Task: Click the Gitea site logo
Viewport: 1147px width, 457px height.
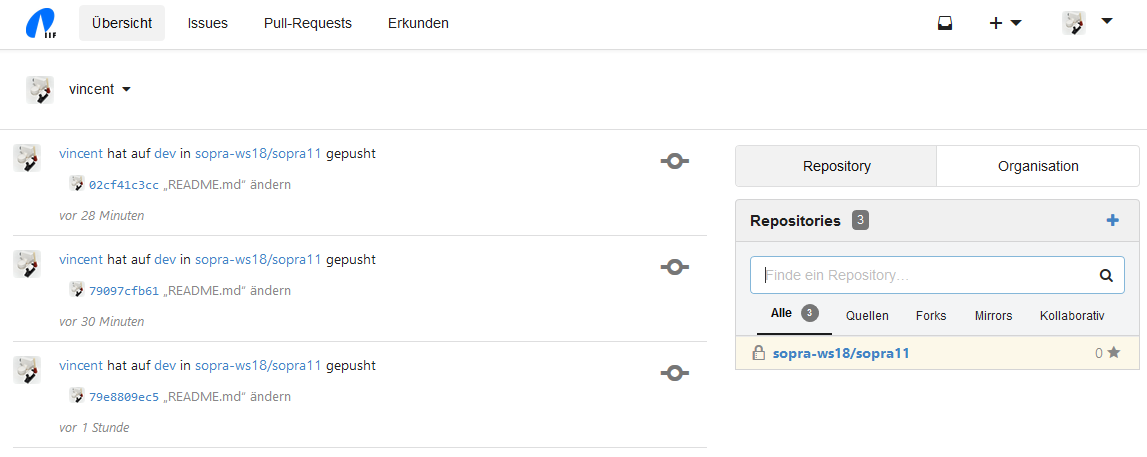Action: [41, 23]
